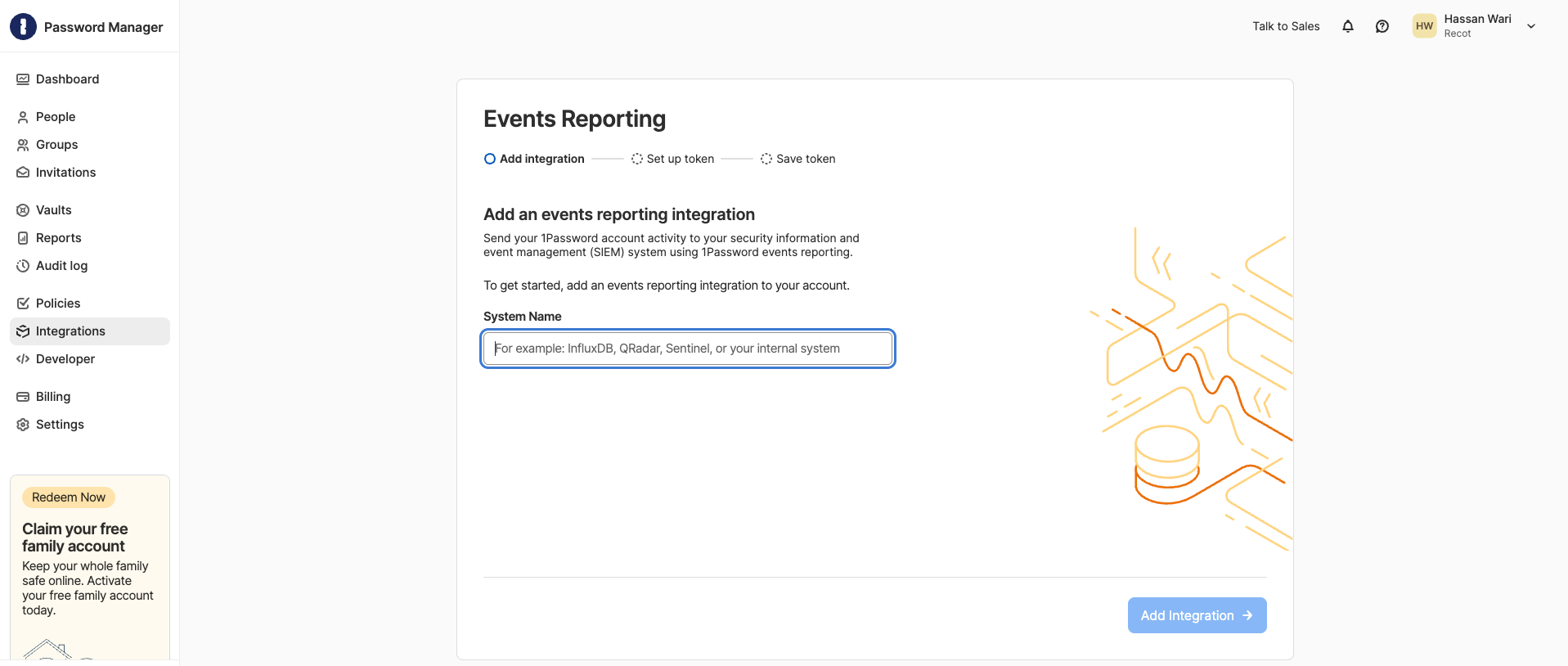Click the Developer code brackets icon
Image resolution: width=1568 pixels, height=666 pixels.
coord(23,359)
